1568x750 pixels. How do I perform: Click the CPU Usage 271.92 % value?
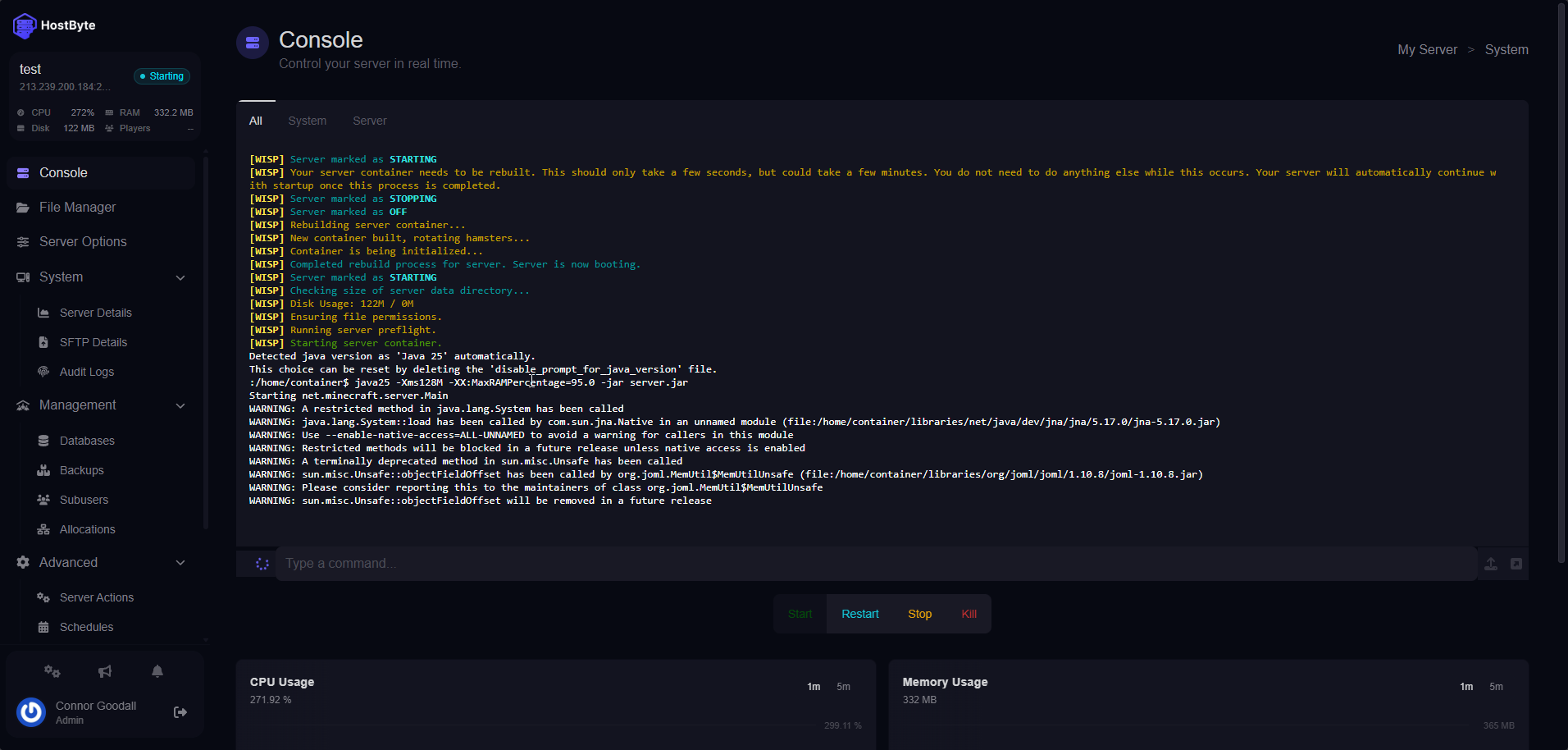click(271, 700)
